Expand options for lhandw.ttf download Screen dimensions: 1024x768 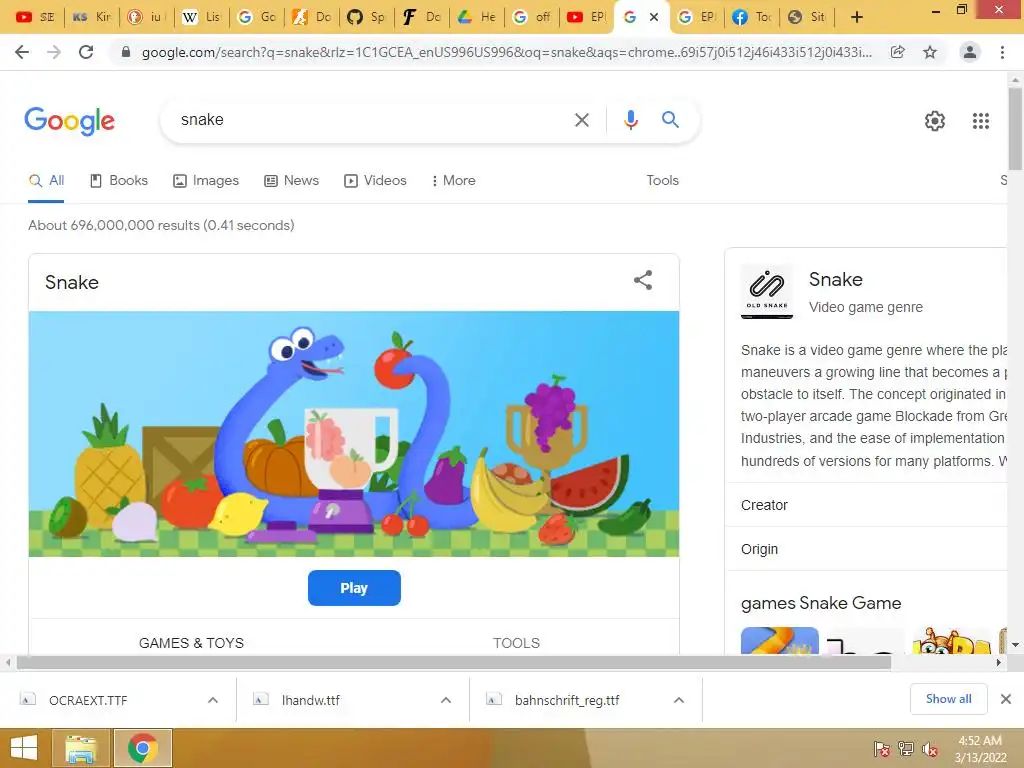446,700
